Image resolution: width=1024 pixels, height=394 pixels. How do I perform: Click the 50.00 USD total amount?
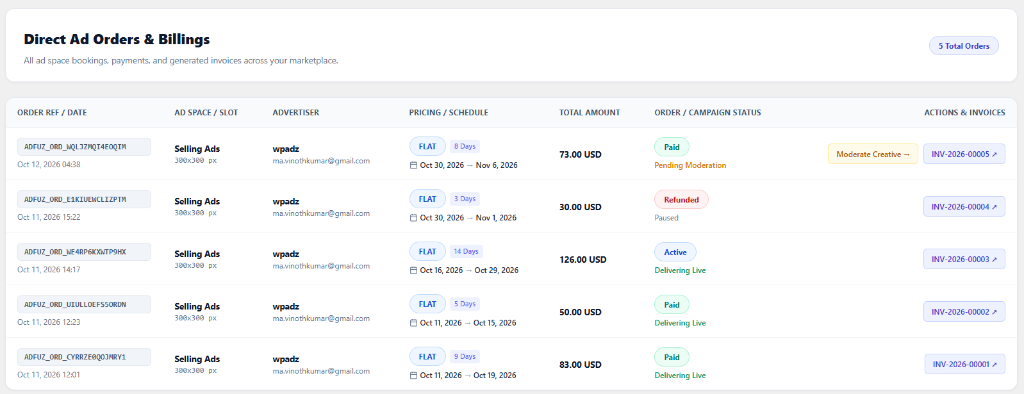tap(580, 312)
